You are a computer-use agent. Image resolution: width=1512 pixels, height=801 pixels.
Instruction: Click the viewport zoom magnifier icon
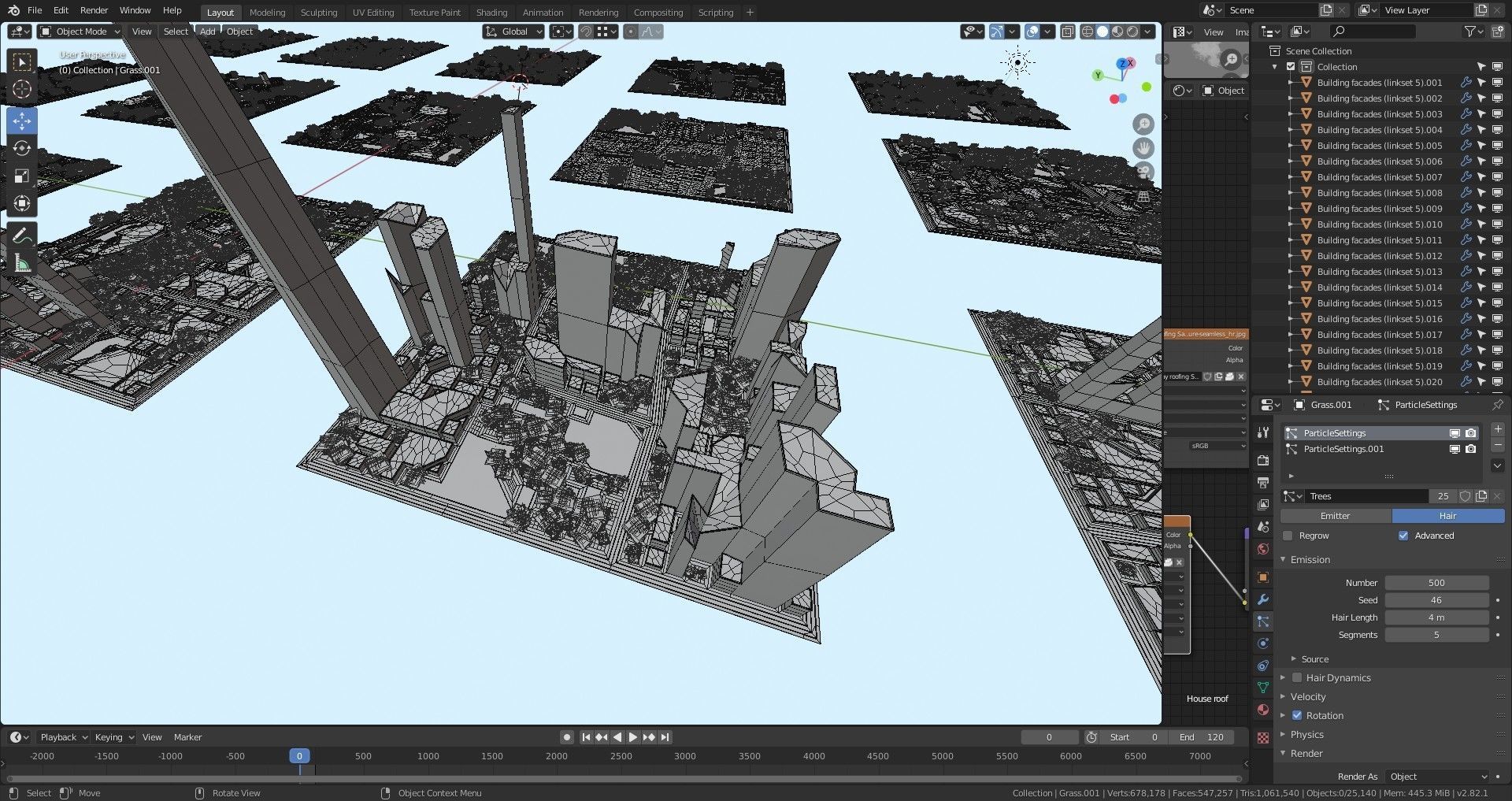point(1143,124)
